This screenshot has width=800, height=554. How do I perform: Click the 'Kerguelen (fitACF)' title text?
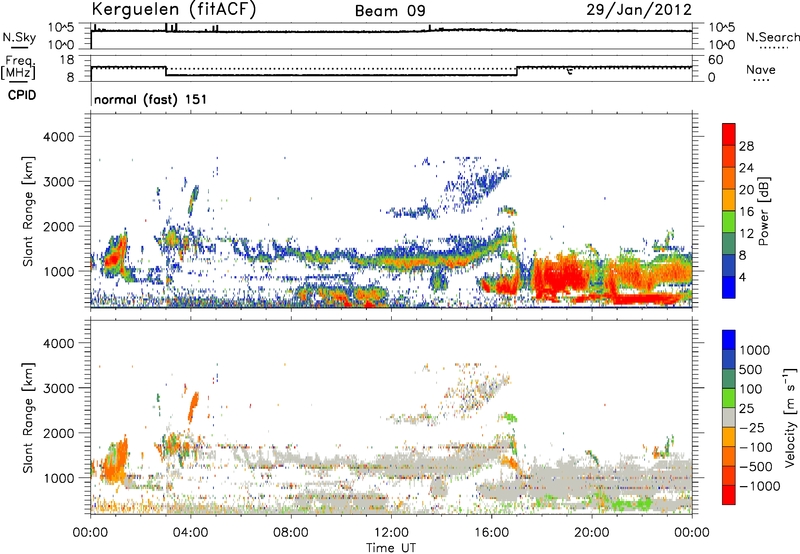174,10
